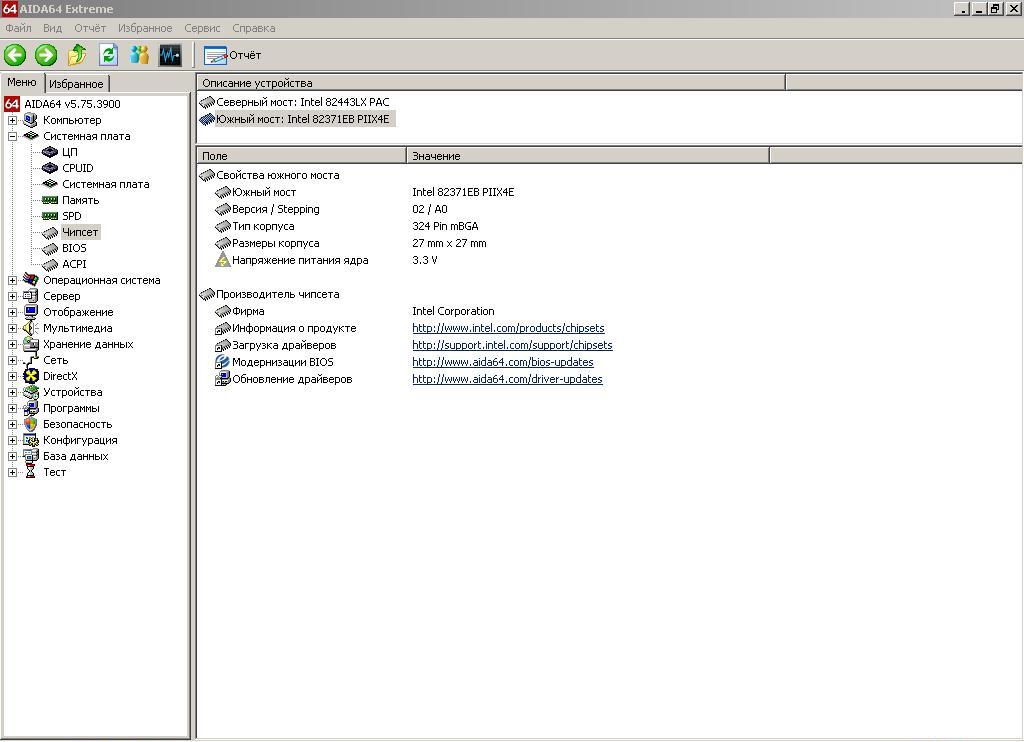The height and width of the screenshot is (742, 1024).
Task: Click the Up level folder toolbar icon
Action: click(77, 55)
